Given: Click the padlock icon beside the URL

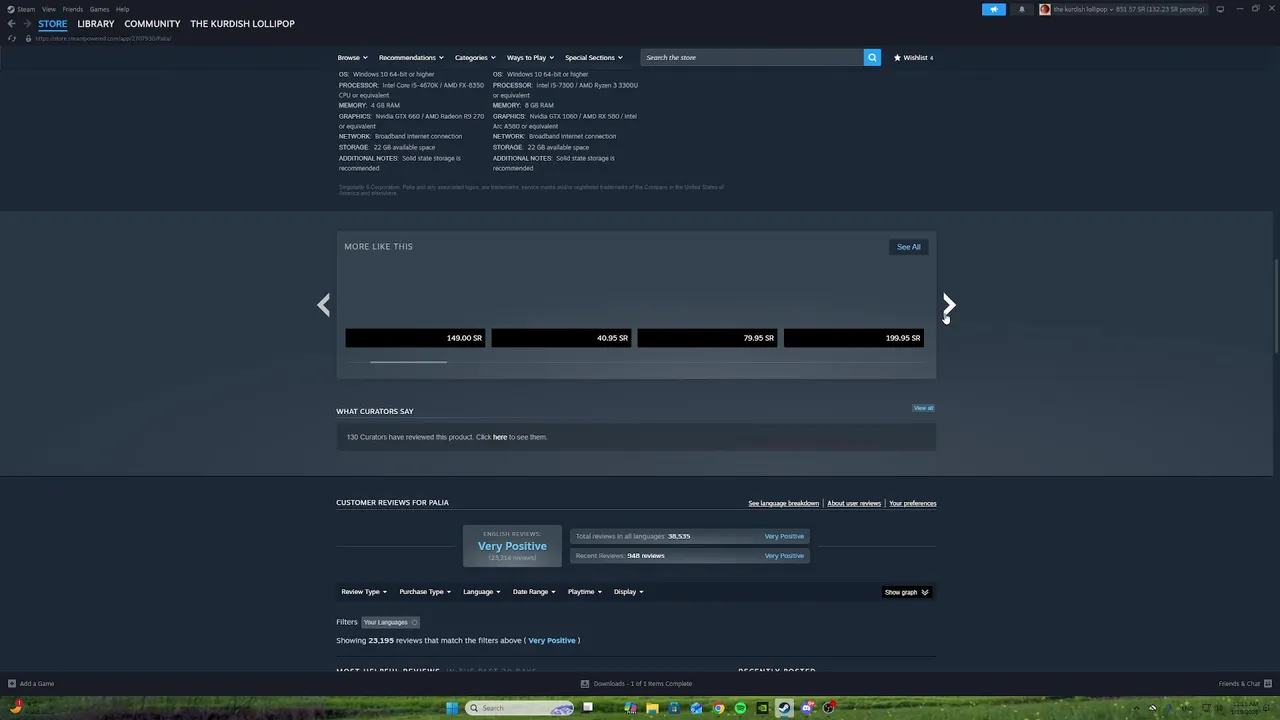Looking at the screenshot, I should tap(28, 38).
